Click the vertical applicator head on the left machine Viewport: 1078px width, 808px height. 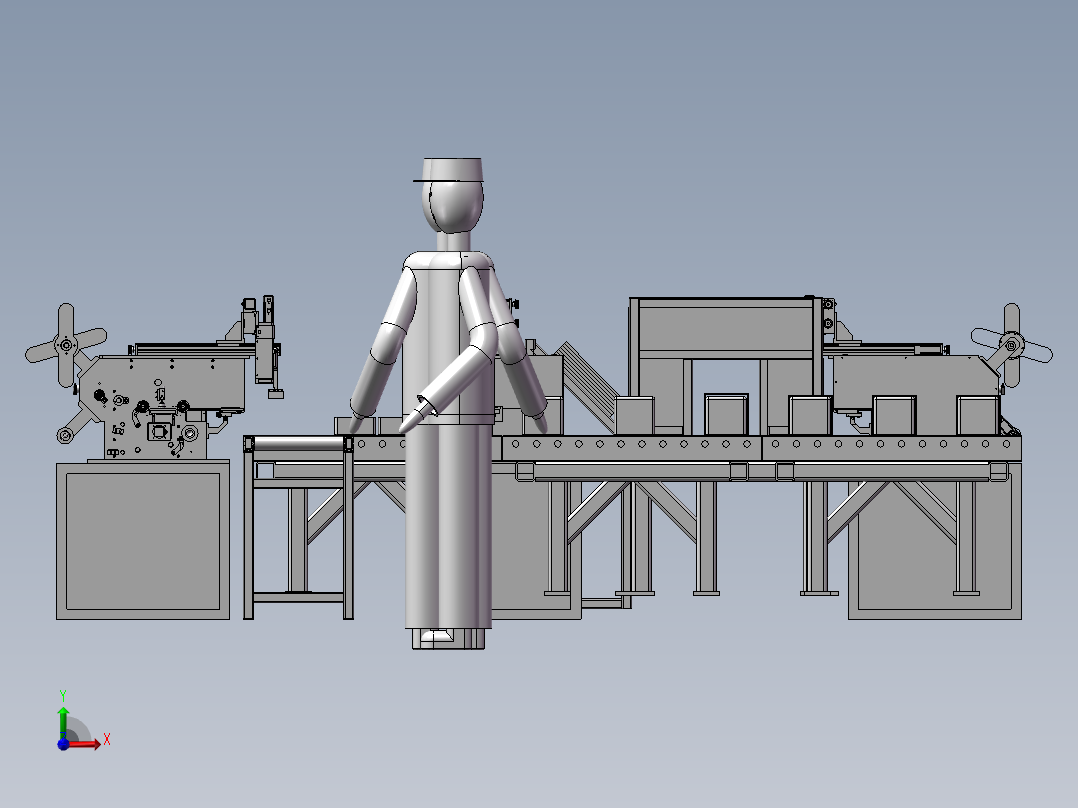click(267, 345)
